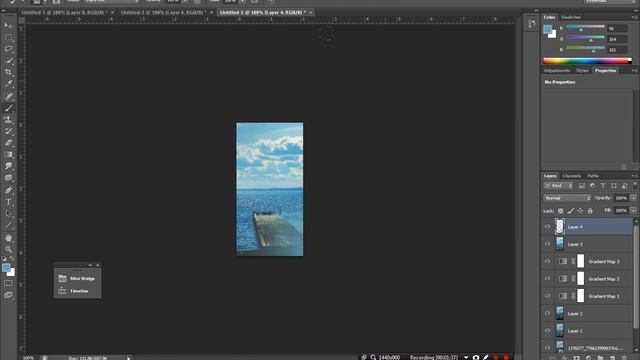Select the Magic Wand tool
The width and height of the screenshot is (640, 360).
pyautogui.click(x=8, y=61)
